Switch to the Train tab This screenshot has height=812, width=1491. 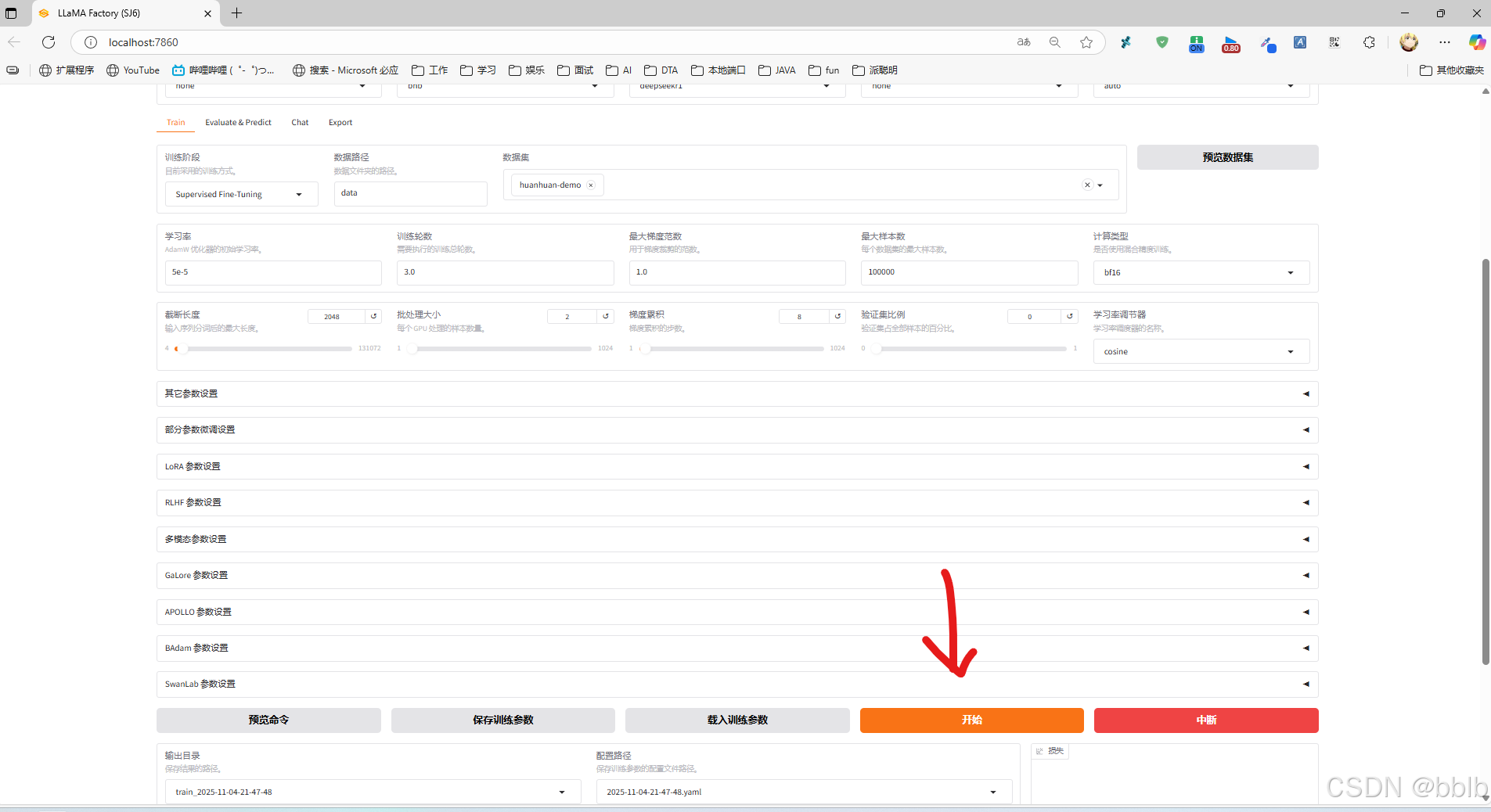[x=176, y=122]
